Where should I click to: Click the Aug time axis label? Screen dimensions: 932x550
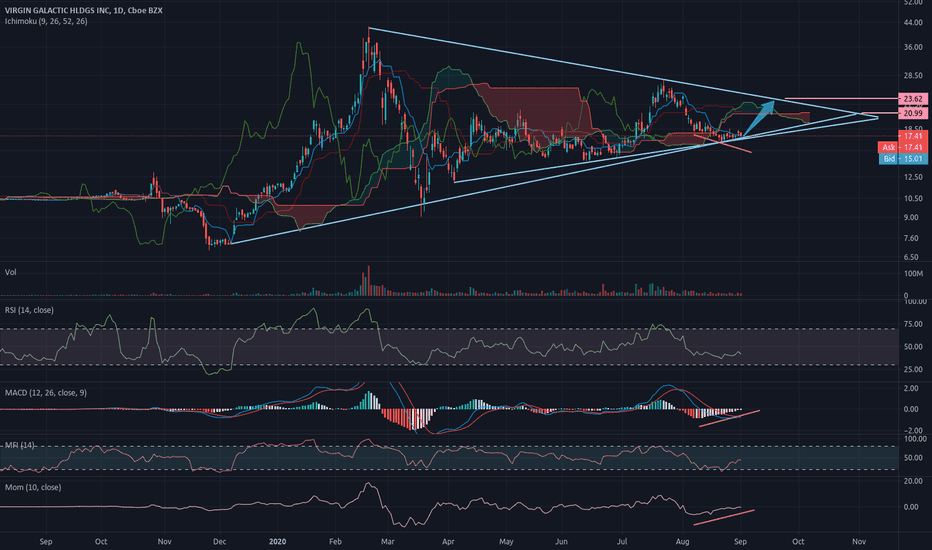682,542
